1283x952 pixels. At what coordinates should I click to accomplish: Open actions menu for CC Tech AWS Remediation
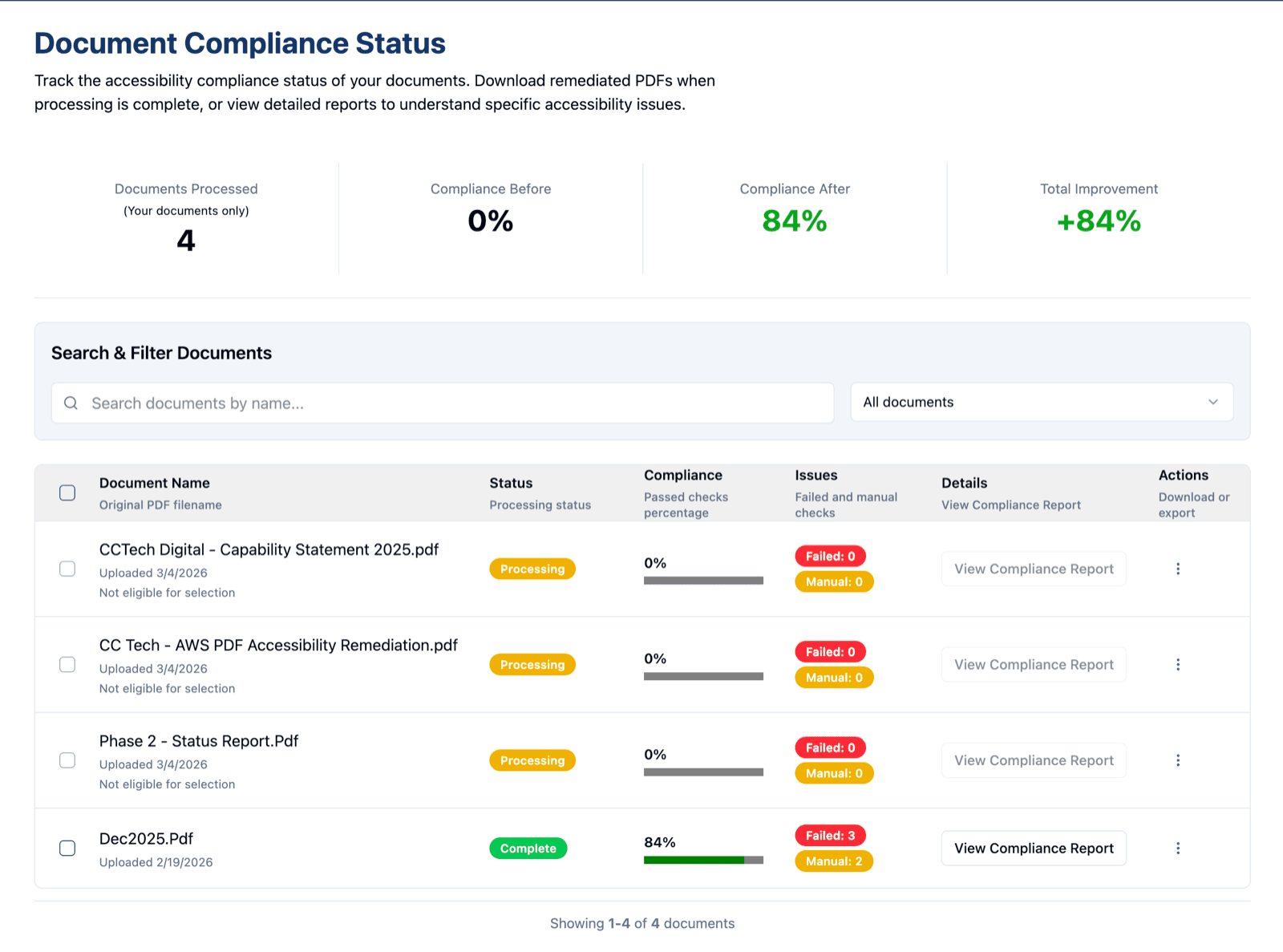(x=1178, y=664)
